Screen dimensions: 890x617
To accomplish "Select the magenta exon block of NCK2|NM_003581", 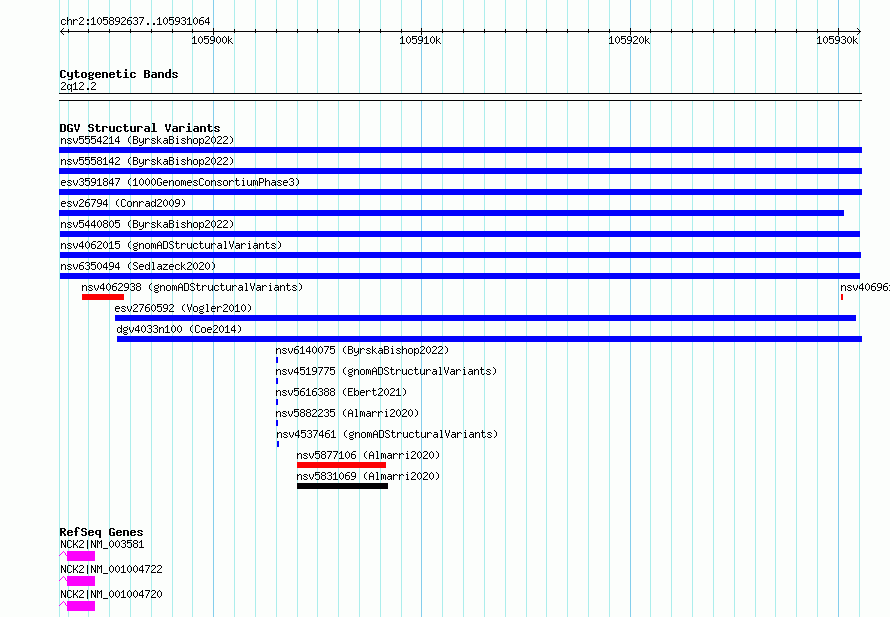I will 81,556.
